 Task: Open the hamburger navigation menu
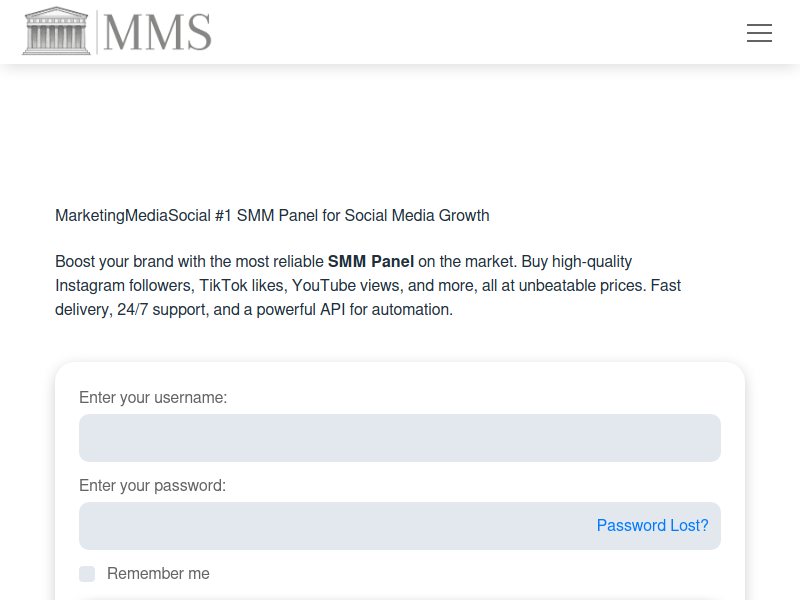point(759,33)
